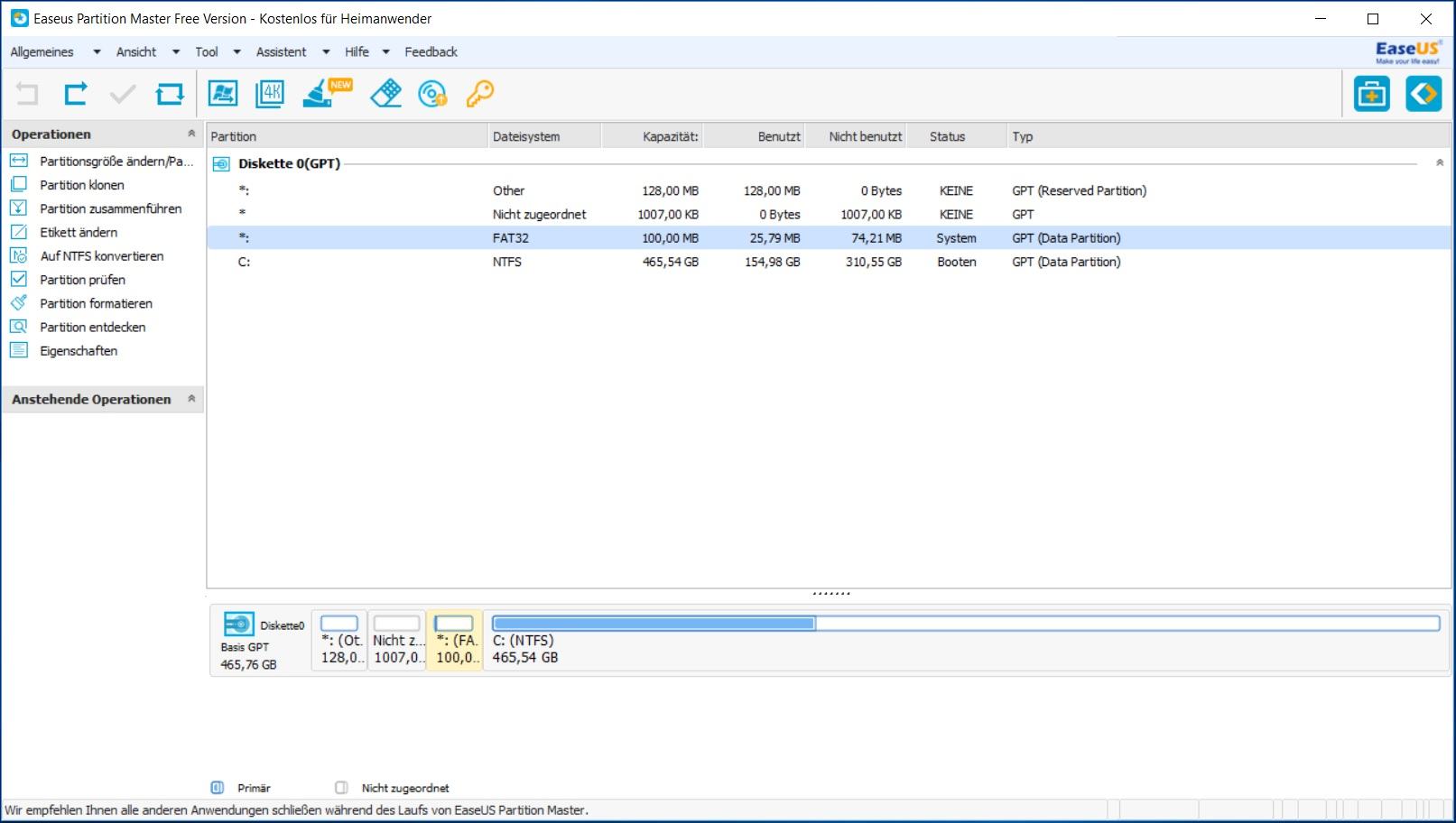Select the Partition formatieren brush icon
This screenshot has width=1456, height=823.
(x=19, y=302)
